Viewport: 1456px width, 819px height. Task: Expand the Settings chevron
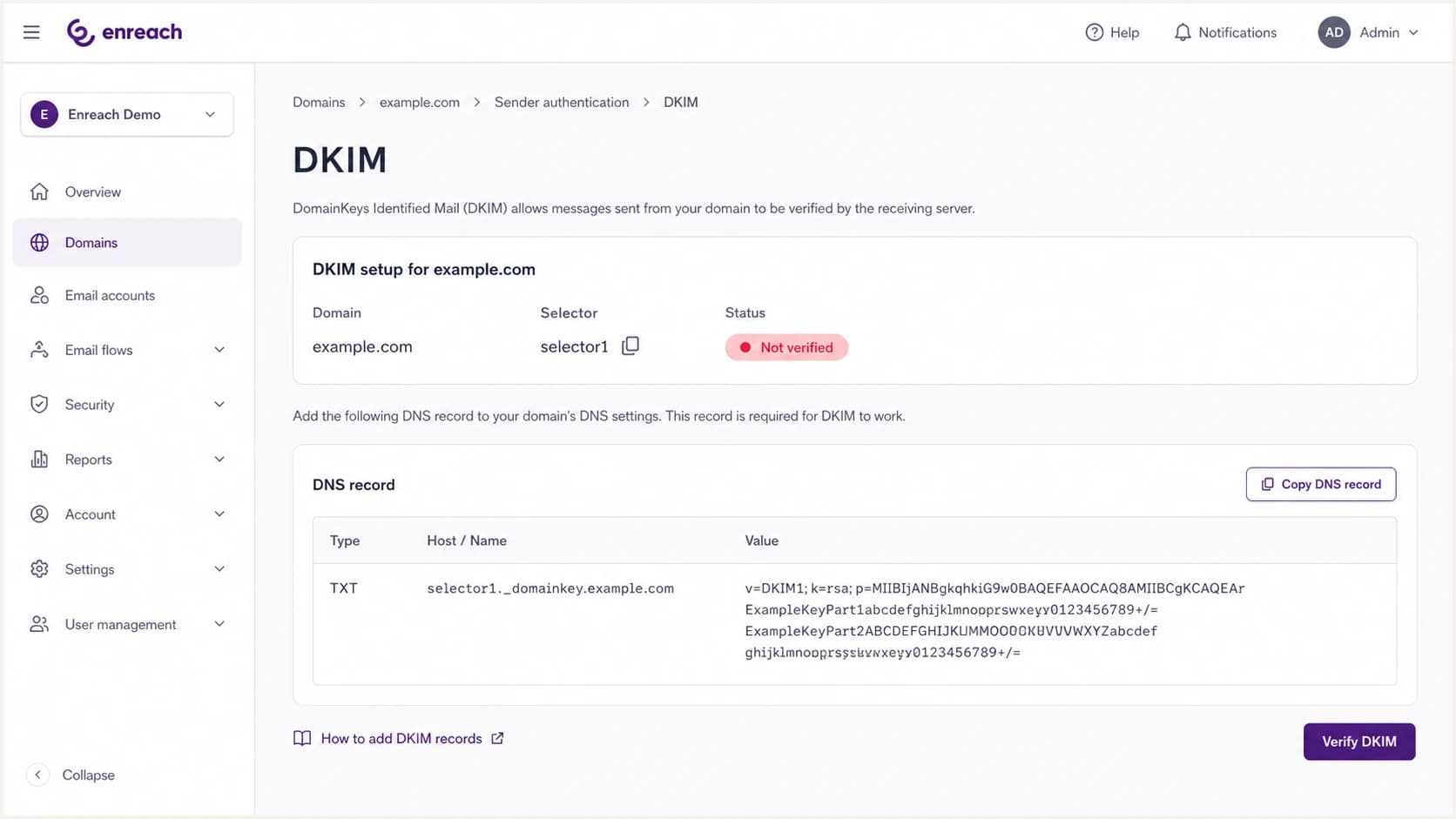tap(219, 569)
